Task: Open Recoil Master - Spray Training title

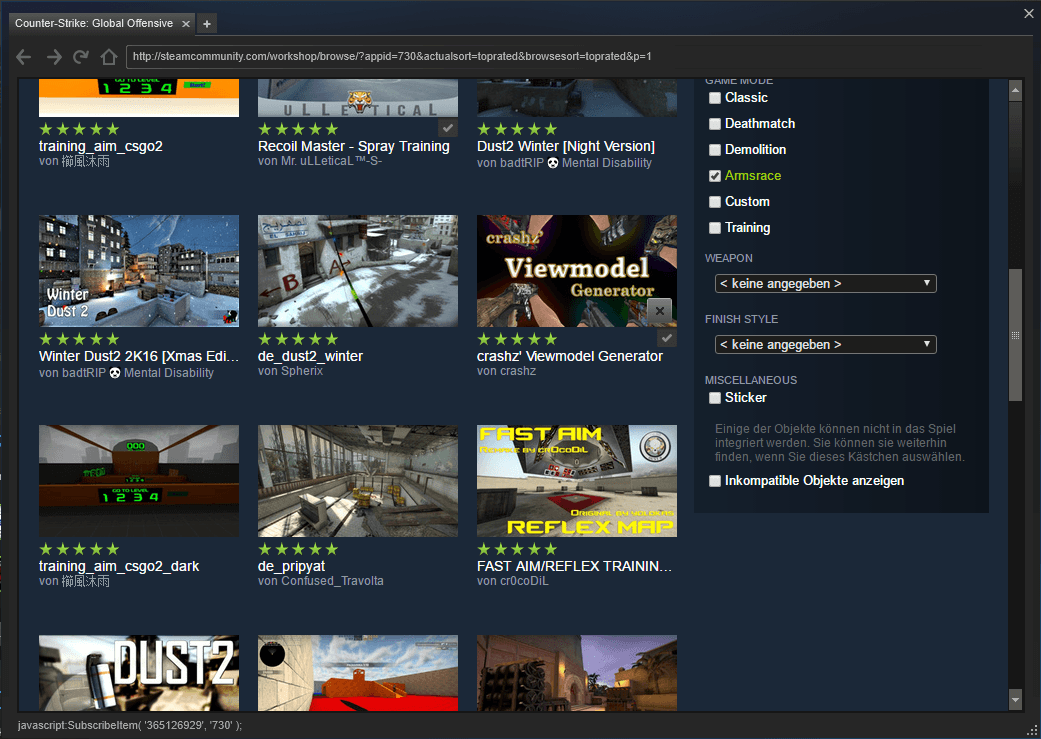Action: click(x=354, y=147)
